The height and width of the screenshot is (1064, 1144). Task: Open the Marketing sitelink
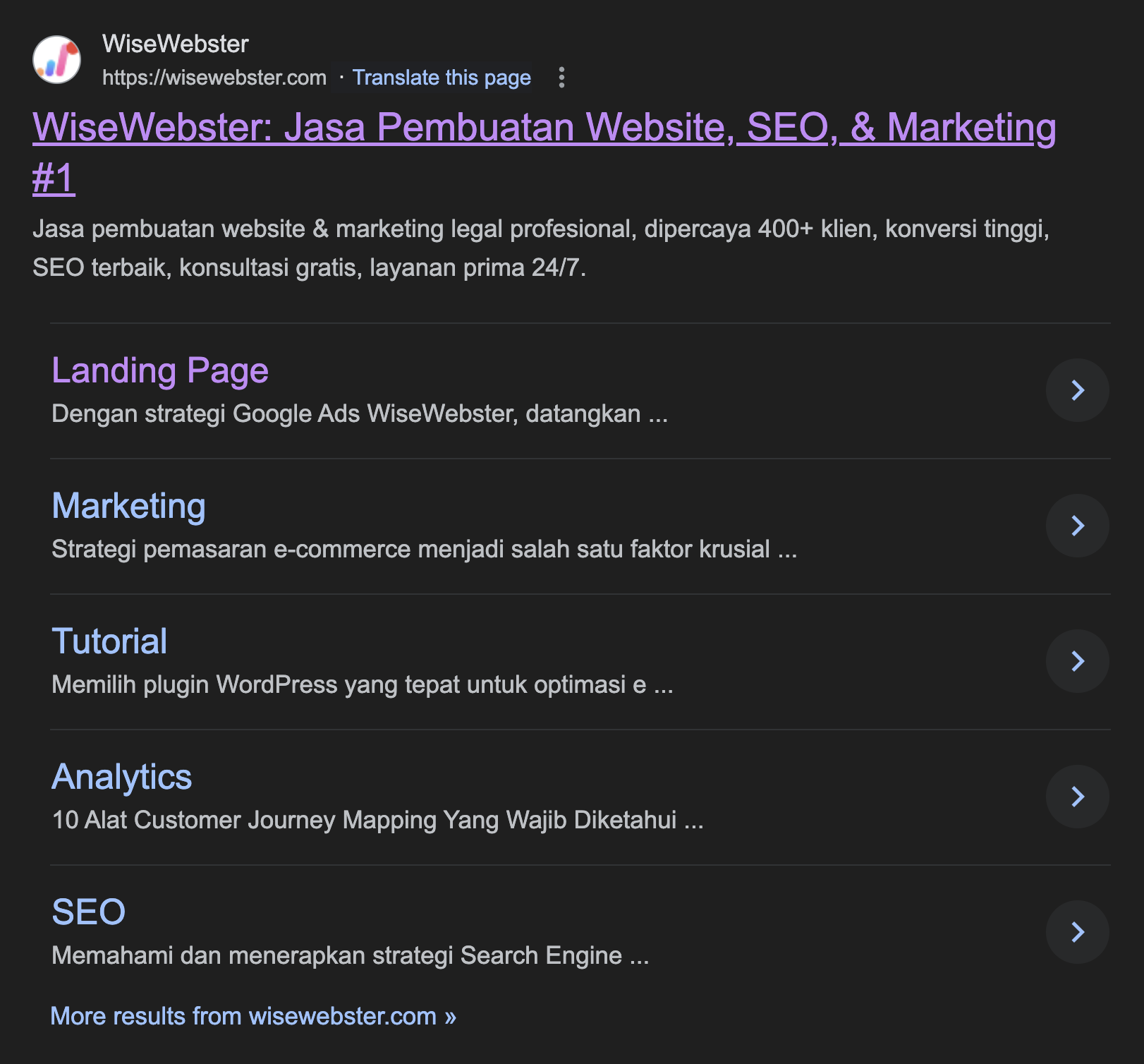point(128,507)
